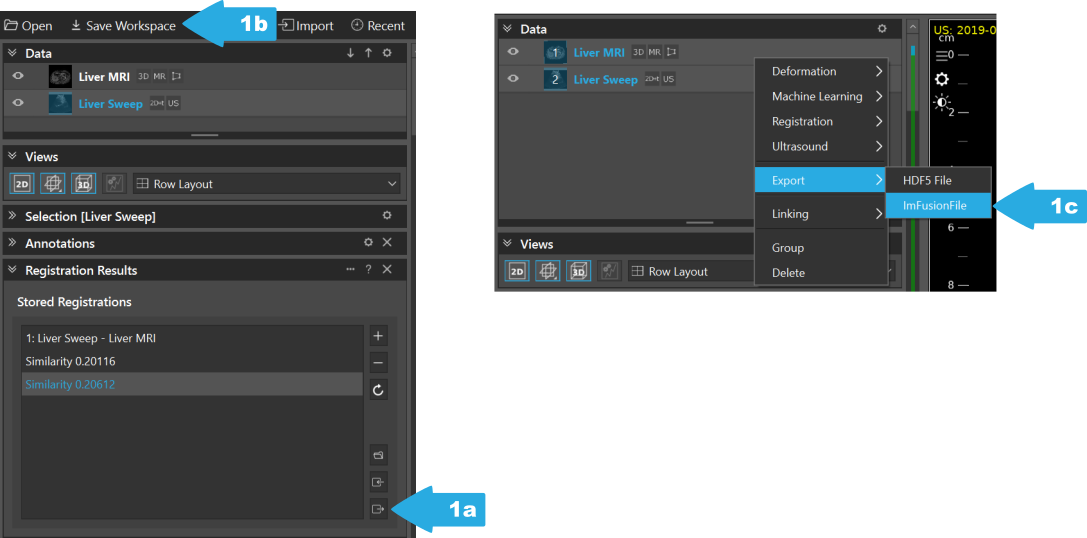
Task: Select HDF5 File export option
Action: click(939, 180)
